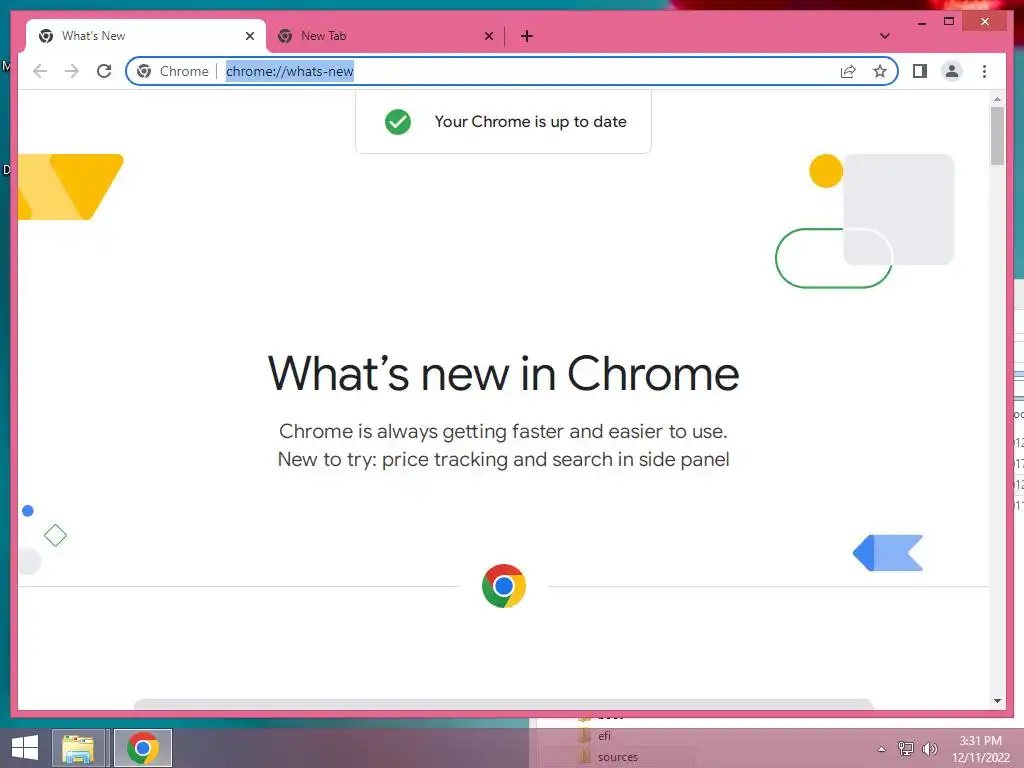This screenshot has height=768, width=1024.
Task: Reload the What's New page
Action: click(104, 71)
